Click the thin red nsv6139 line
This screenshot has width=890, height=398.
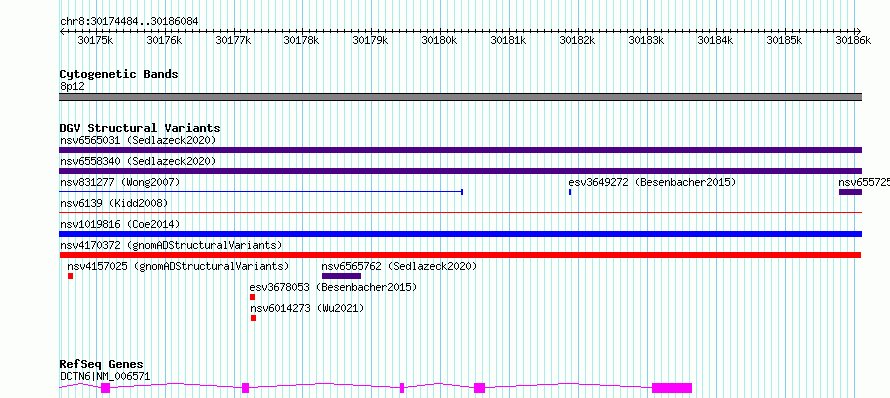tap(460, 213)
